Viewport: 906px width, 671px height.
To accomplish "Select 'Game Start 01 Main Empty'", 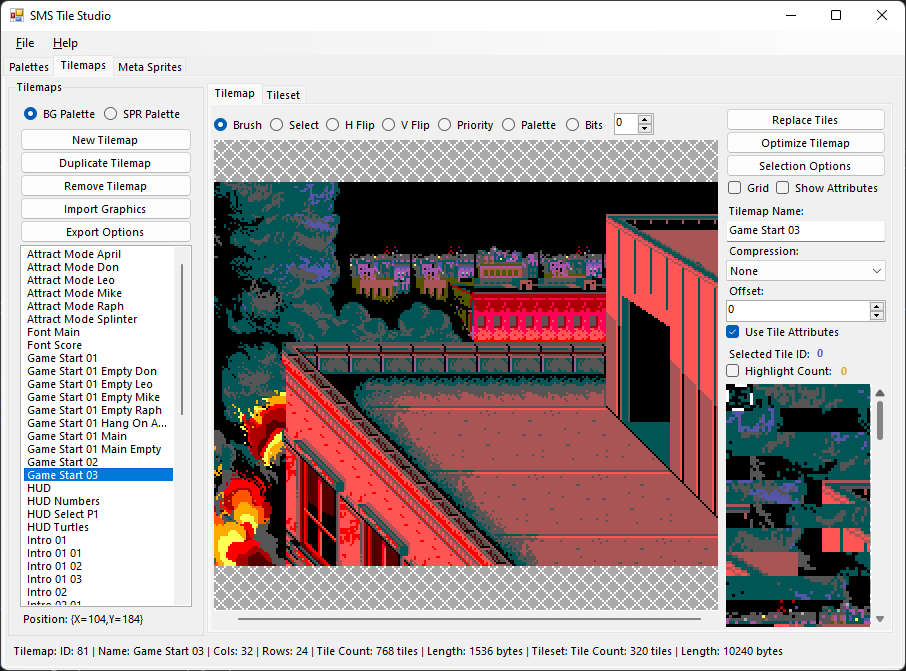I will click(94, 449).
